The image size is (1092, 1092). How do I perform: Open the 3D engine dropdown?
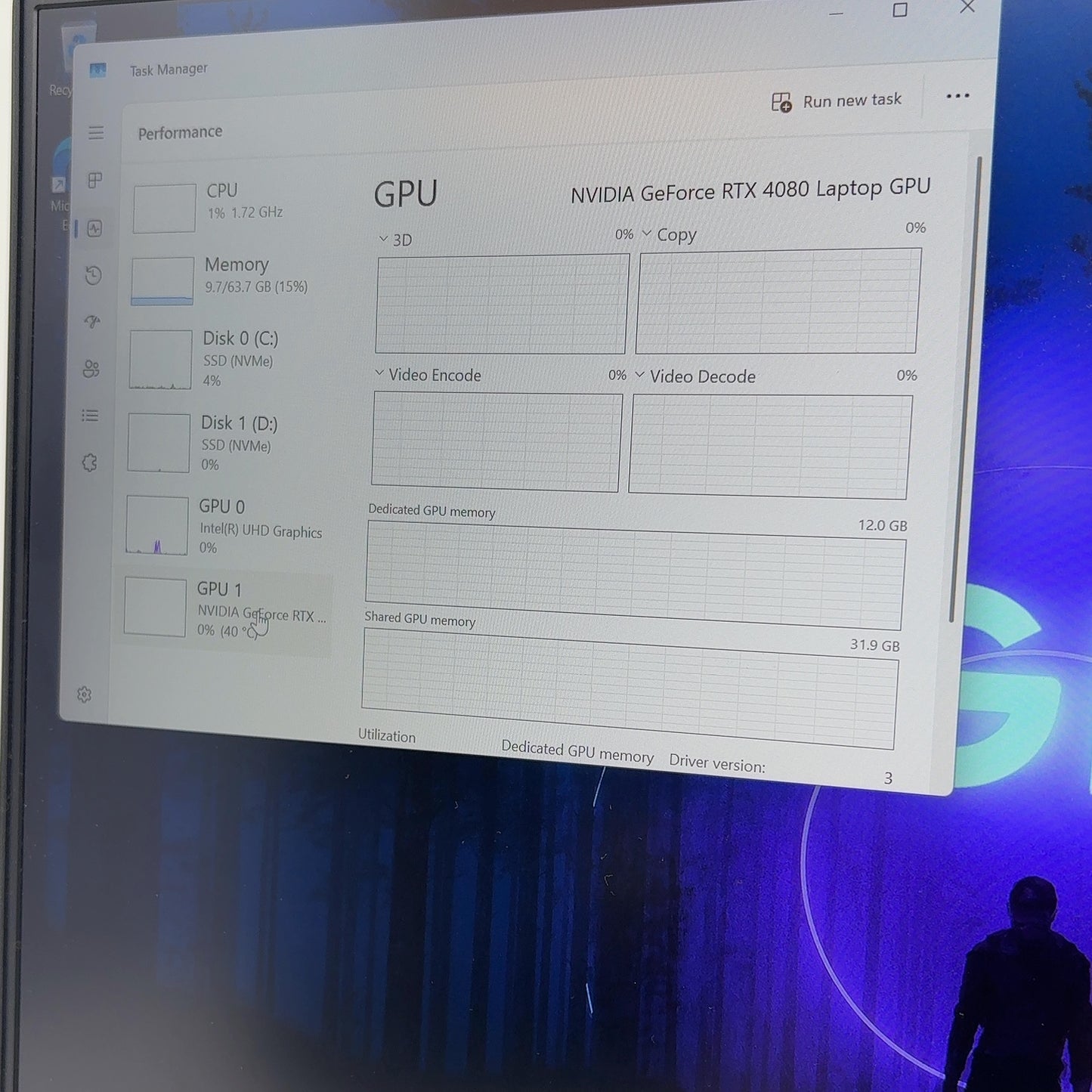coord(395,240)
